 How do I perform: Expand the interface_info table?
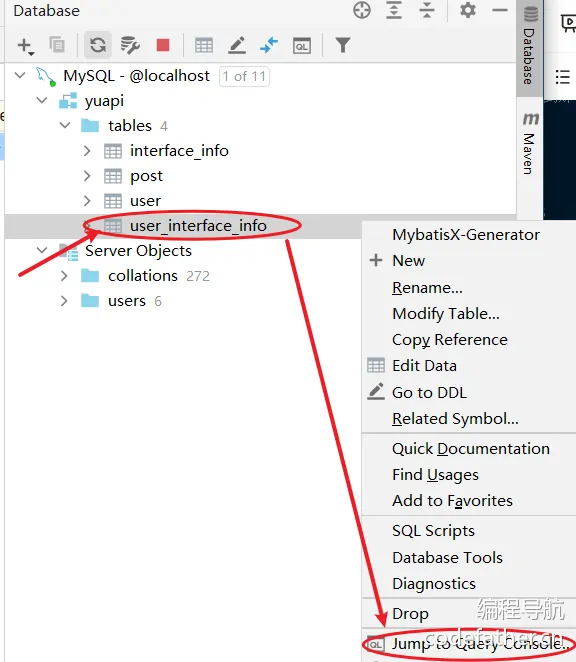87,151
